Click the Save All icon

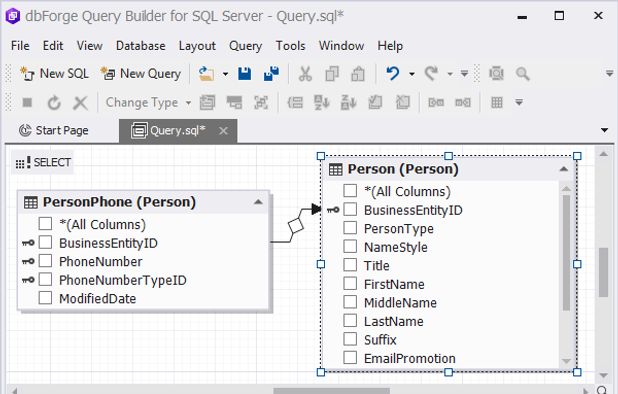(x=271, y=74)
